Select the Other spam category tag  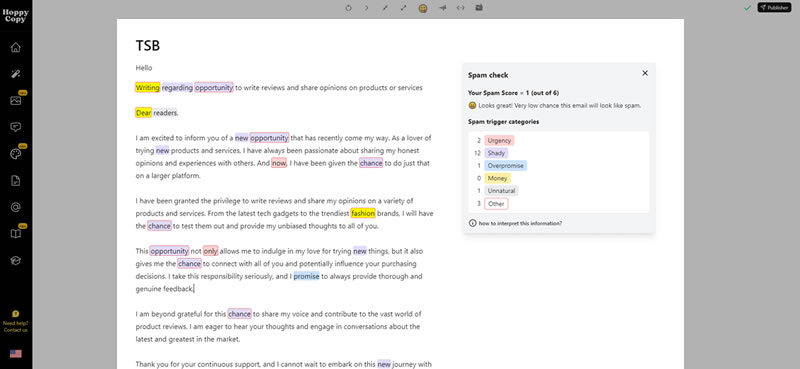point(496,204)
